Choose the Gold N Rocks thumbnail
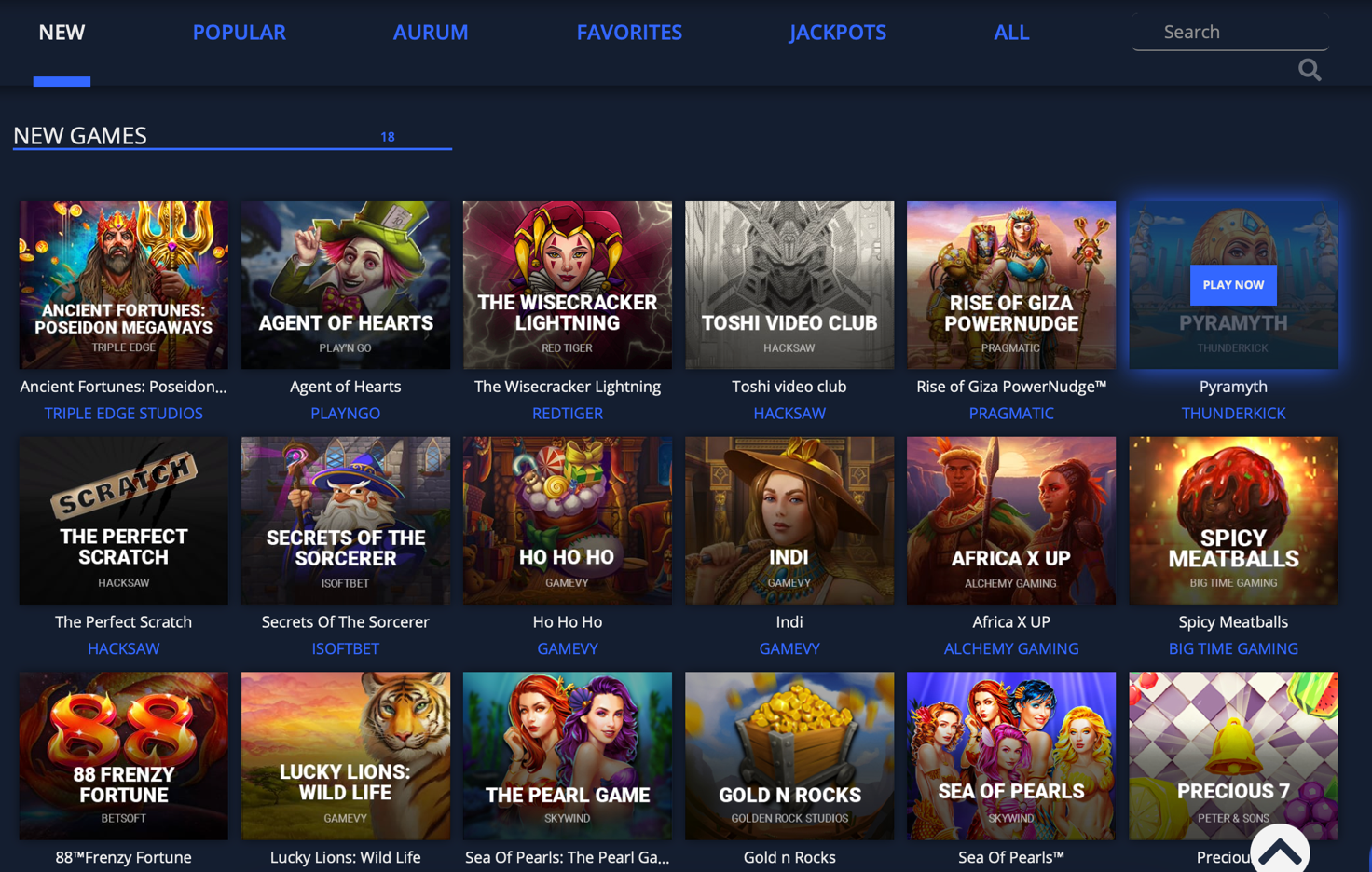This screenshot has height=872, width=1372. (789, 756)
